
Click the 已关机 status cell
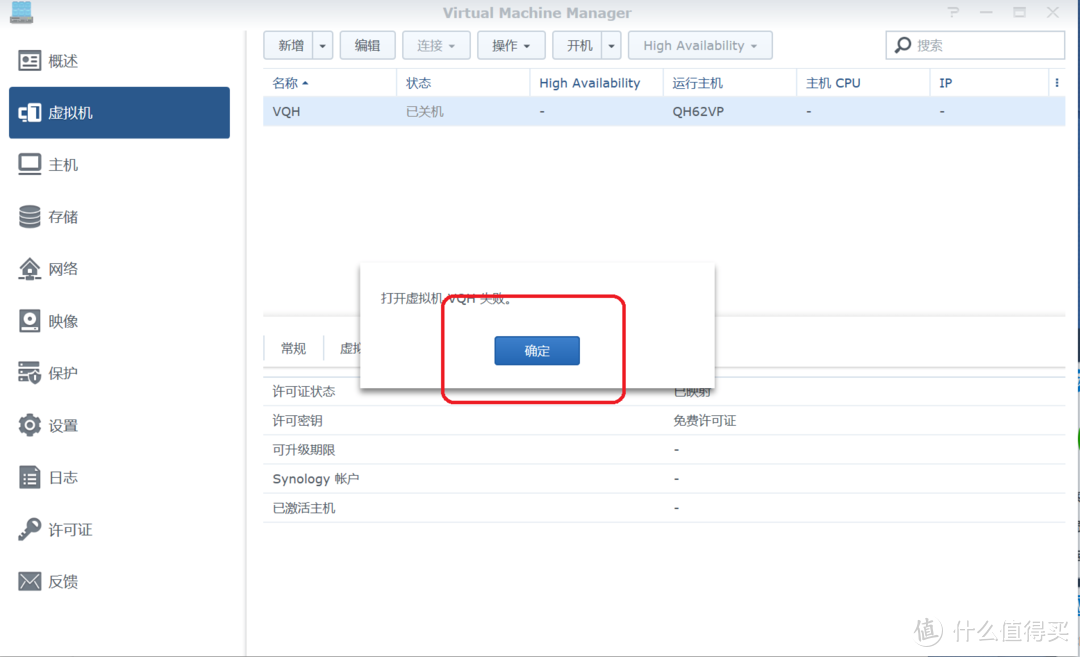pos(424,112)
